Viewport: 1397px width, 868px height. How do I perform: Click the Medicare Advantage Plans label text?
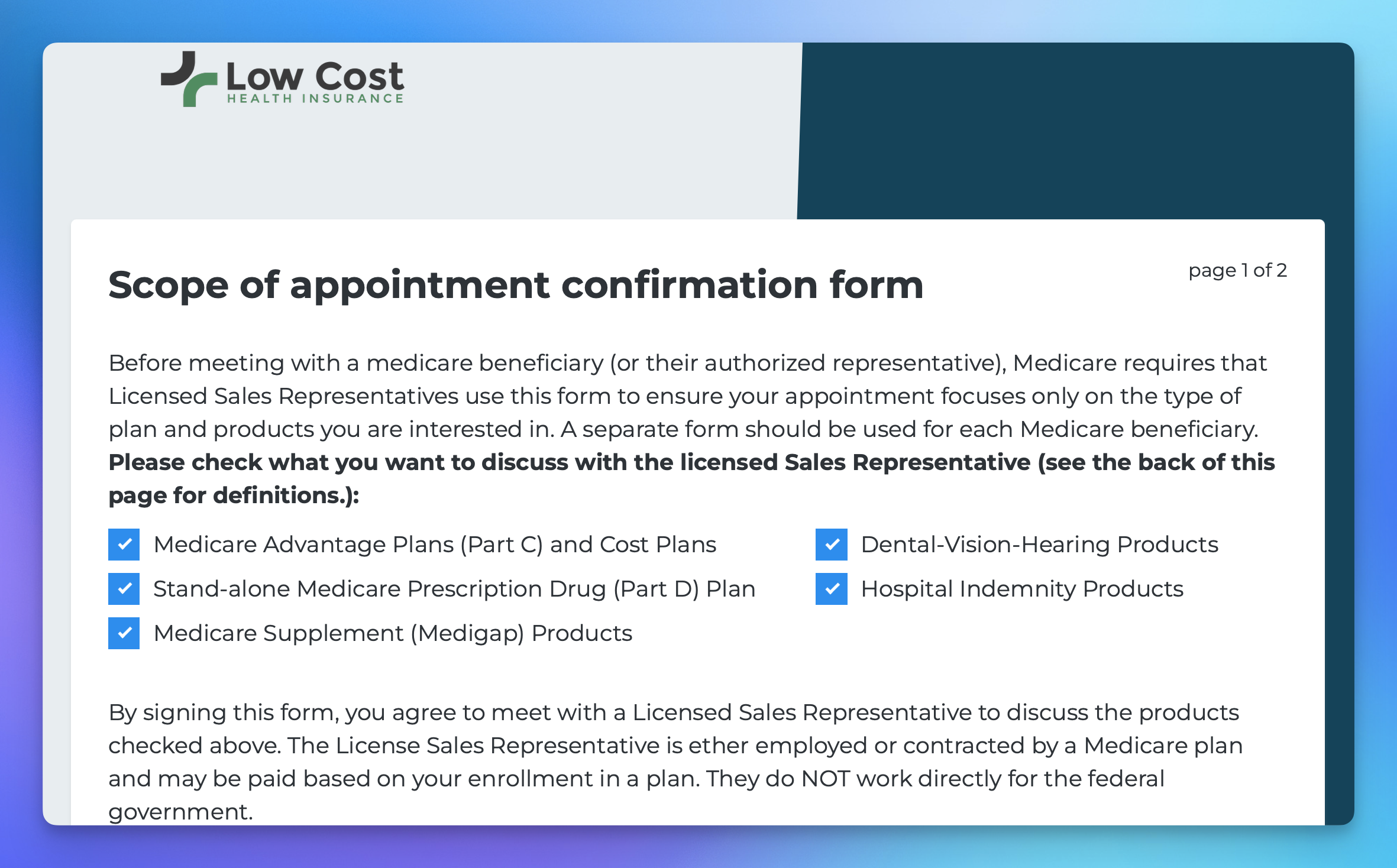(x=435, y=545)
